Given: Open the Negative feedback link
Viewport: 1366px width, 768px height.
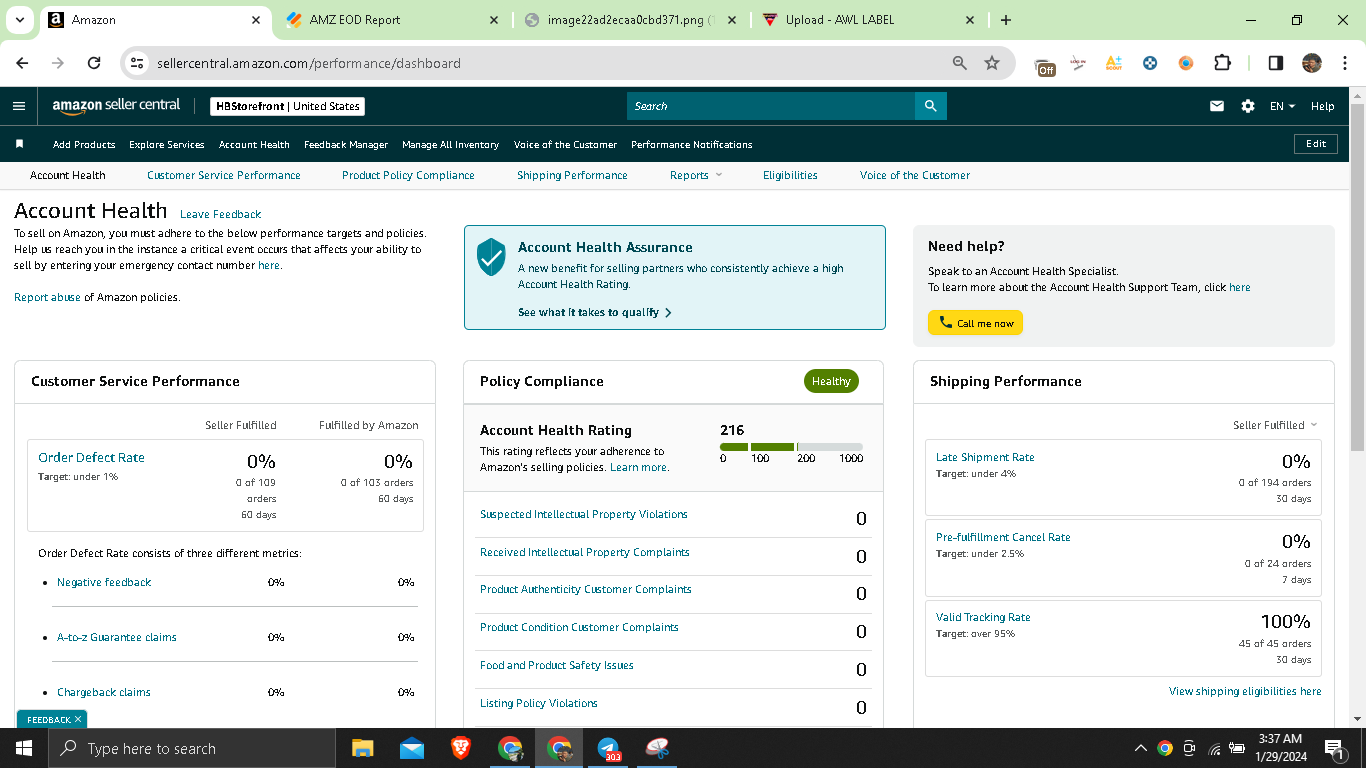Looking at the screenshot, I should click(104, 582).
